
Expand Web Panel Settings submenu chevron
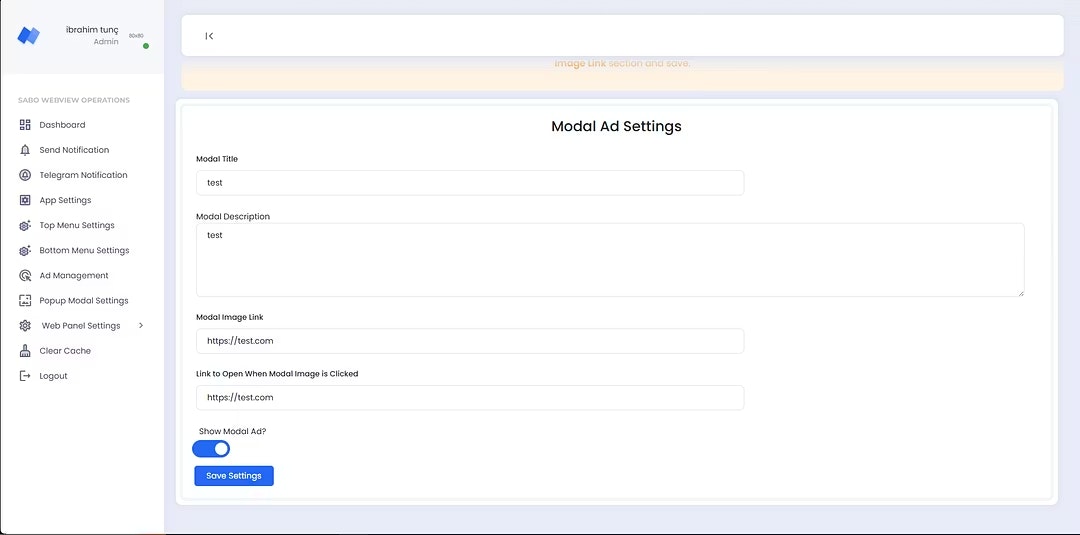point(141,325)
